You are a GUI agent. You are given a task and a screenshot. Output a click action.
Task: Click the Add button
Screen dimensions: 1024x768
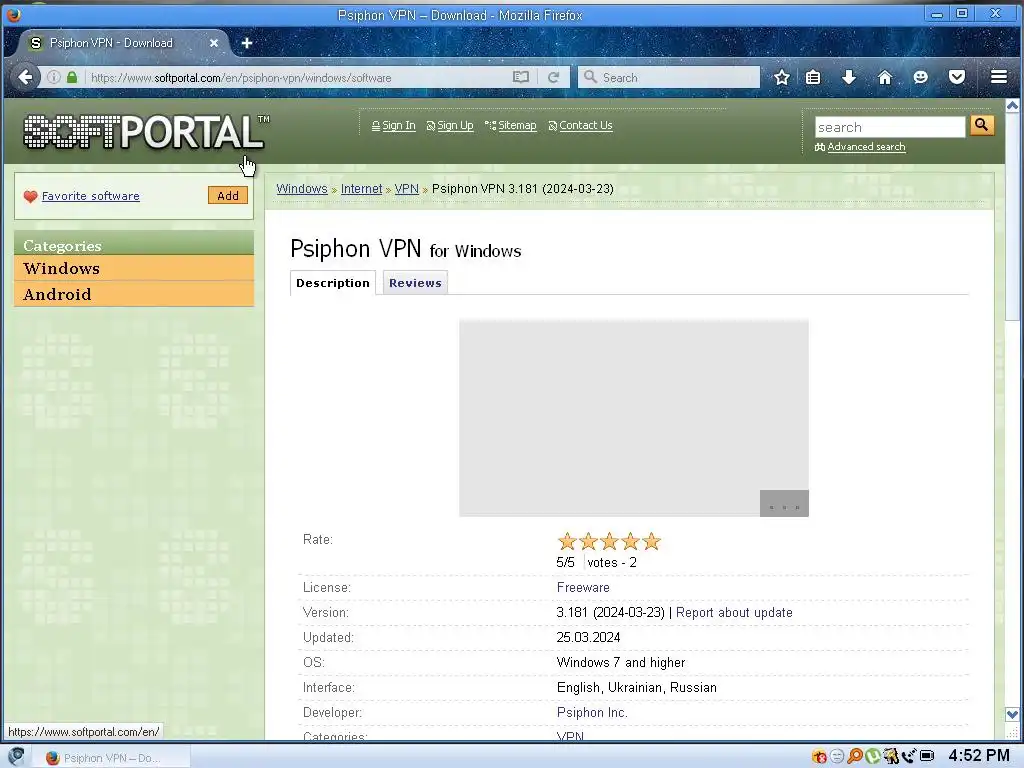pos(228,195)
